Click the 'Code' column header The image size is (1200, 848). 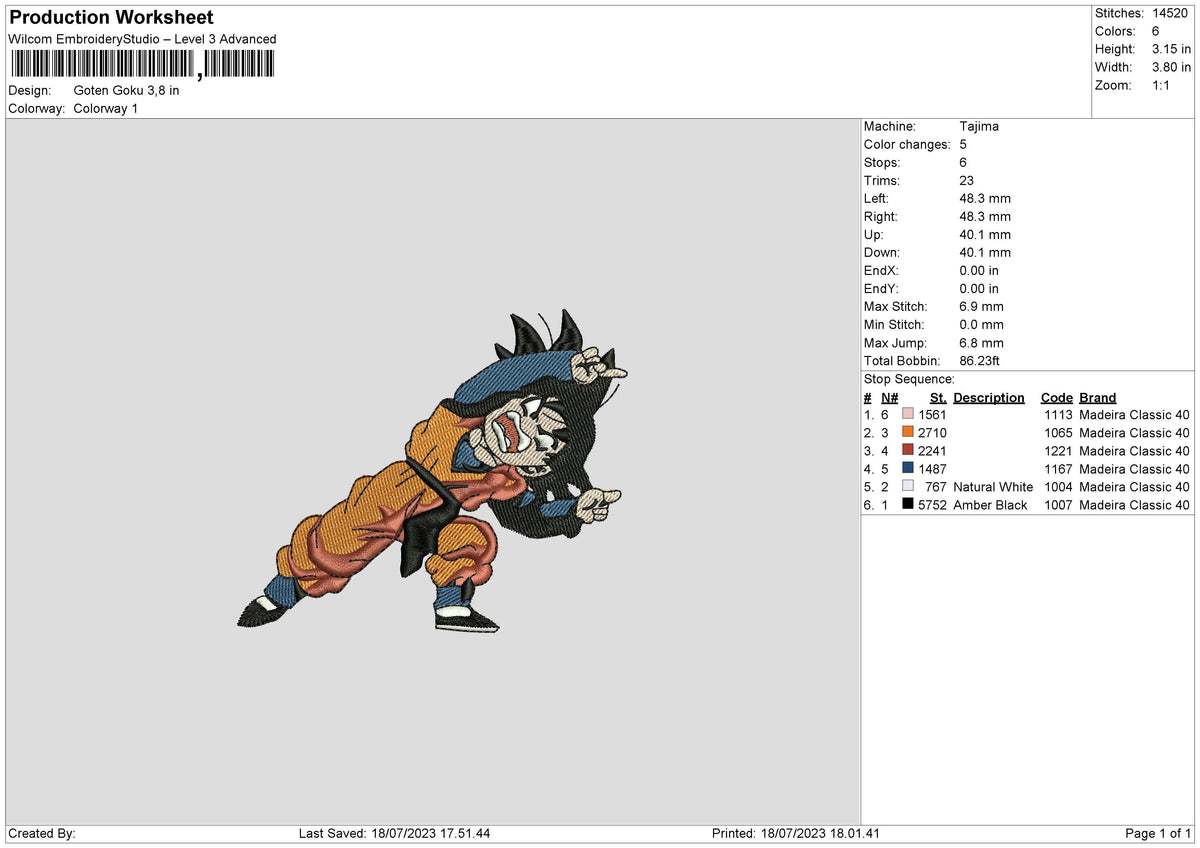[1056, 397]
